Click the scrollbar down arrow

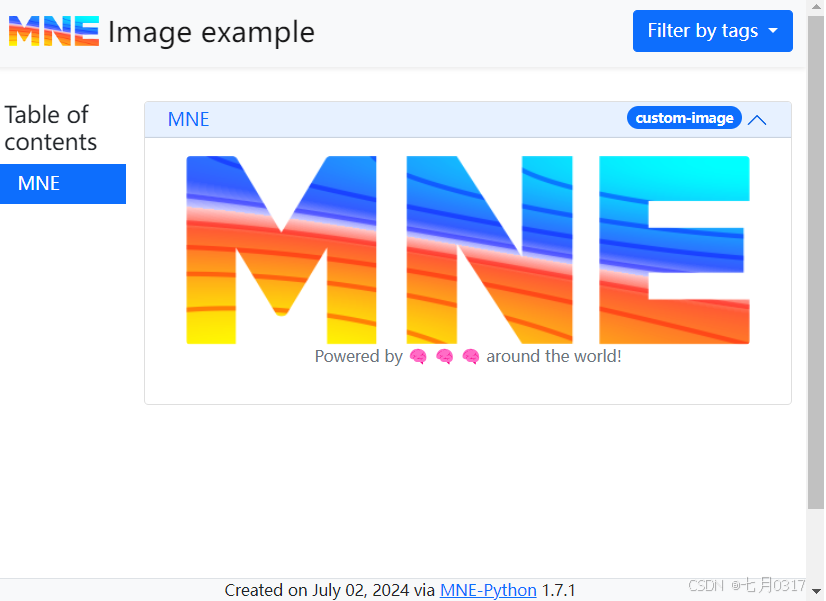(818, 591)
